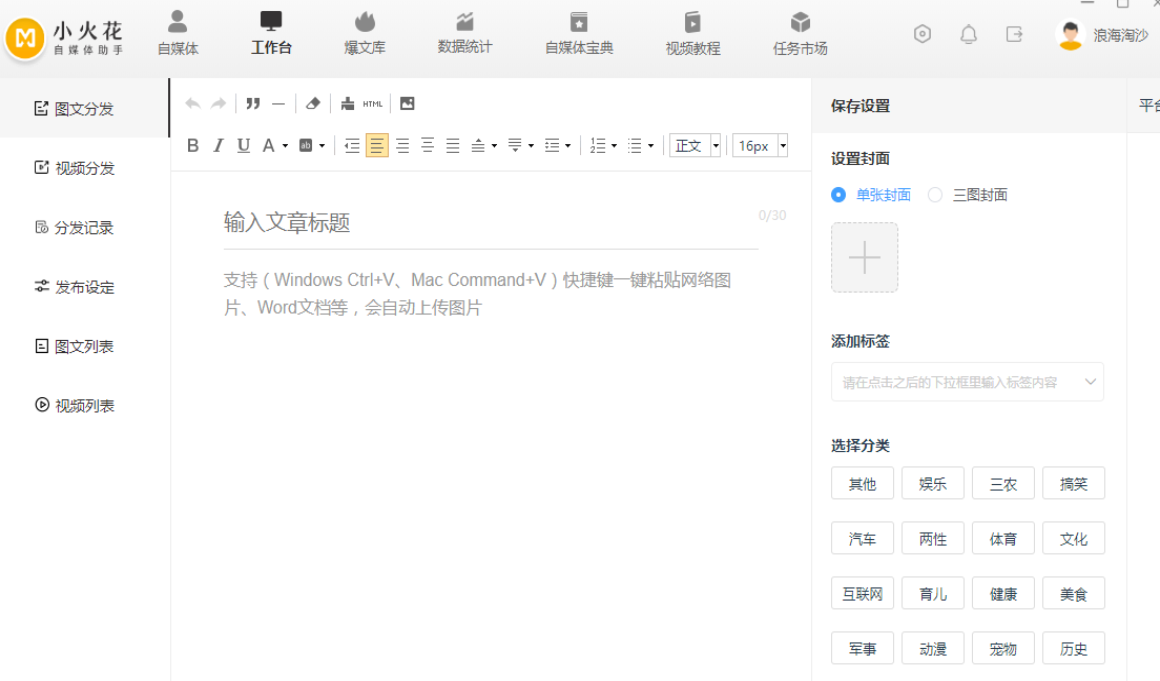Open the 正文 paragraph style dropdown
Screen dimensions: 1160x681
click(695, 146)
